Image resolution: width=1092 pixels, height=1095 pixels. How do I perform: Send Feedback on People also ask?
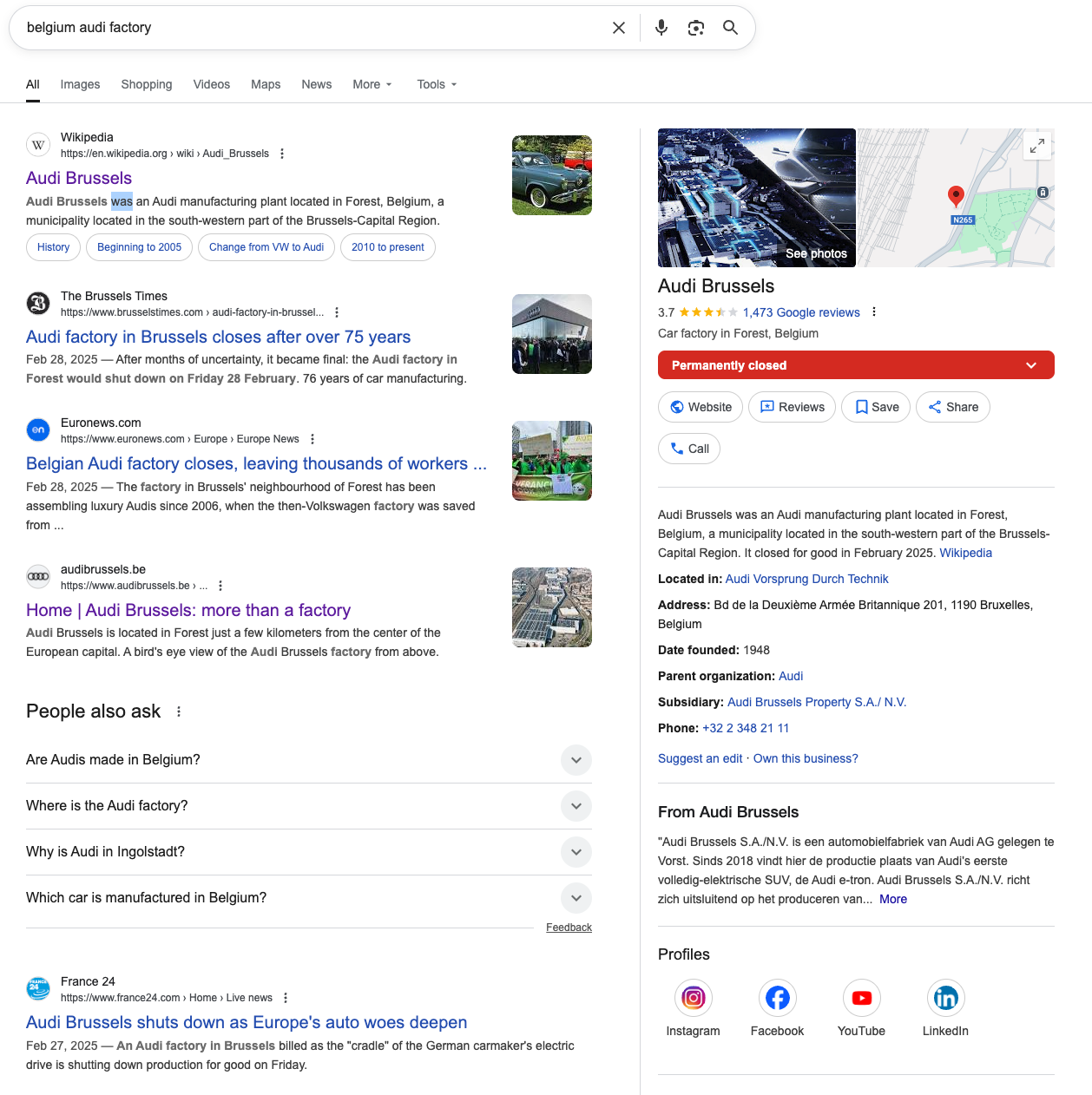[x=569, y=928]
